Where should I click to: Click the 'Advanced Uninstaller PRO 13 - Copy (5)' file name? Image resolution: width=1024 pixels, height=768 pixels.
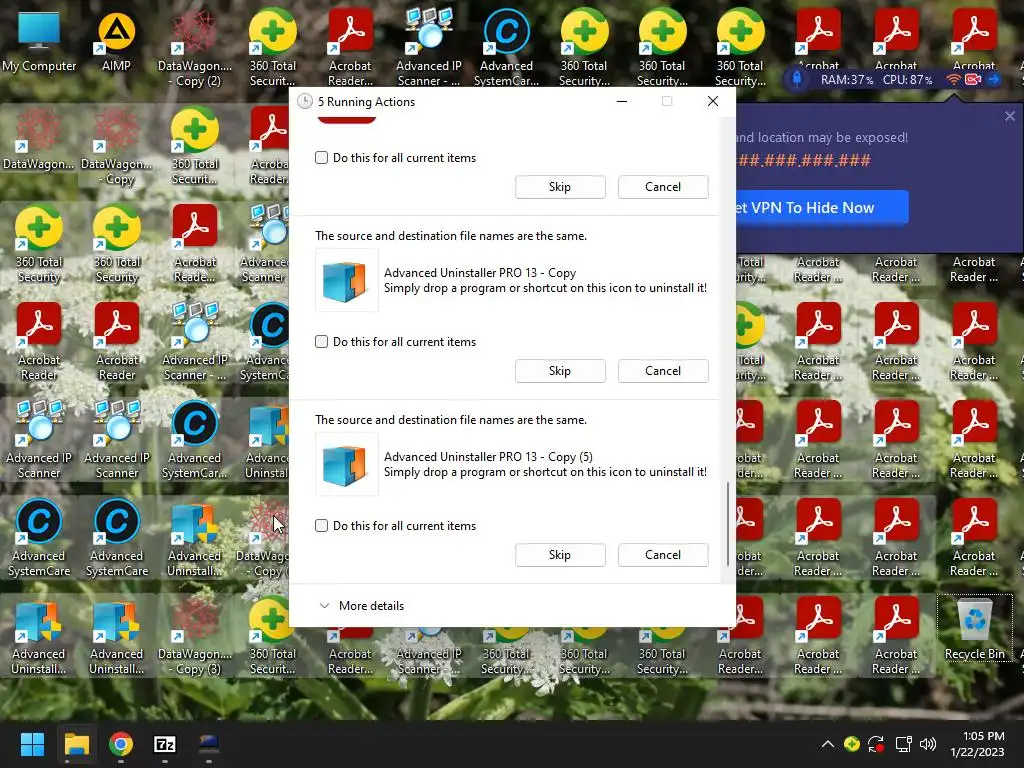488,456
